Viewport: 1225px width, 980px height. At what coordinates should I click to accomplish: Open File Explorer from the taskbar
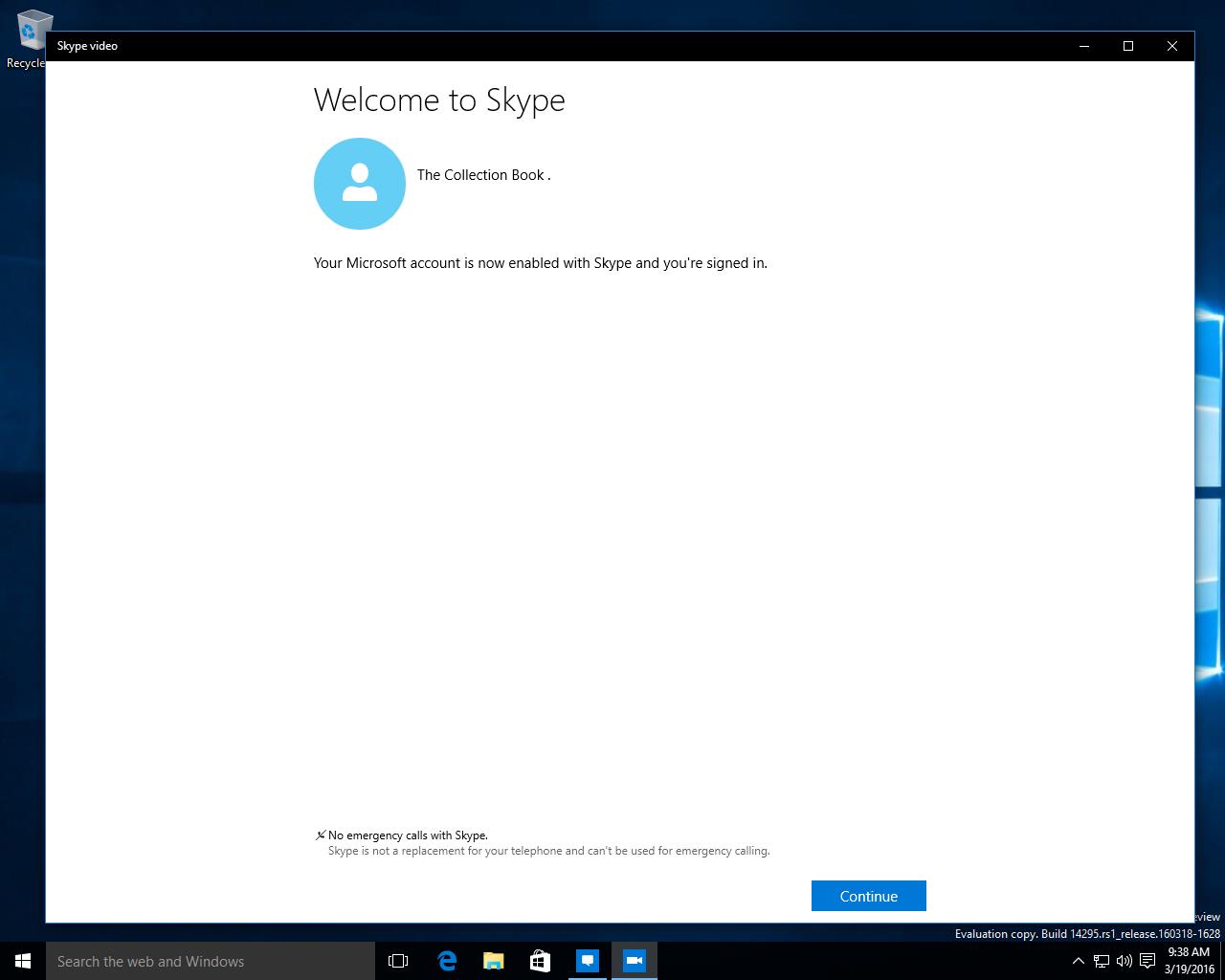pyautogui.click(x=493, y=961)
